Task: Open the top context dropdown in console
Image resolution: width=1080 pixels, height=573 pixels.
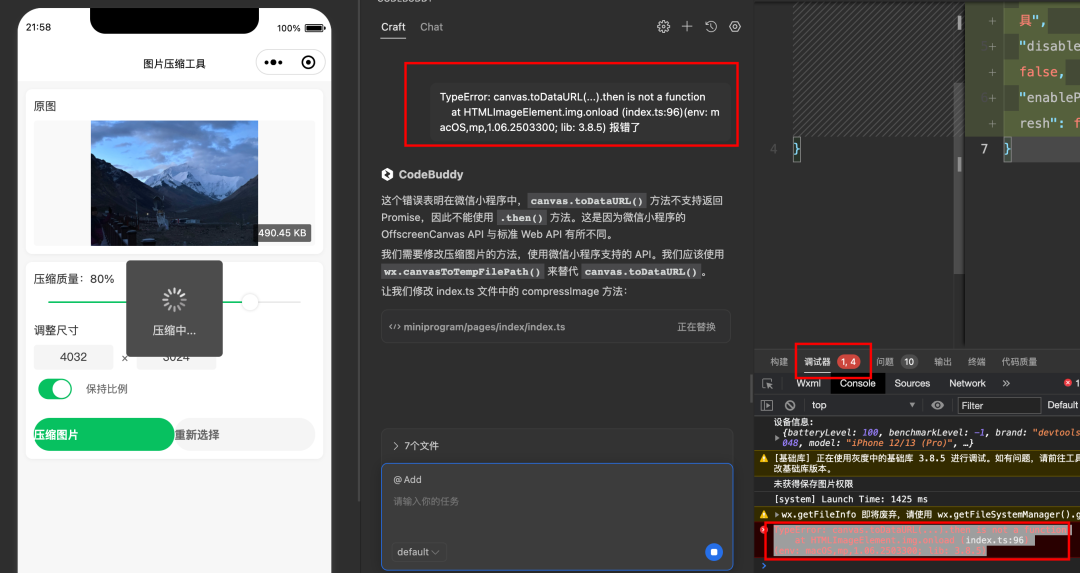Action: coord(864,406)
